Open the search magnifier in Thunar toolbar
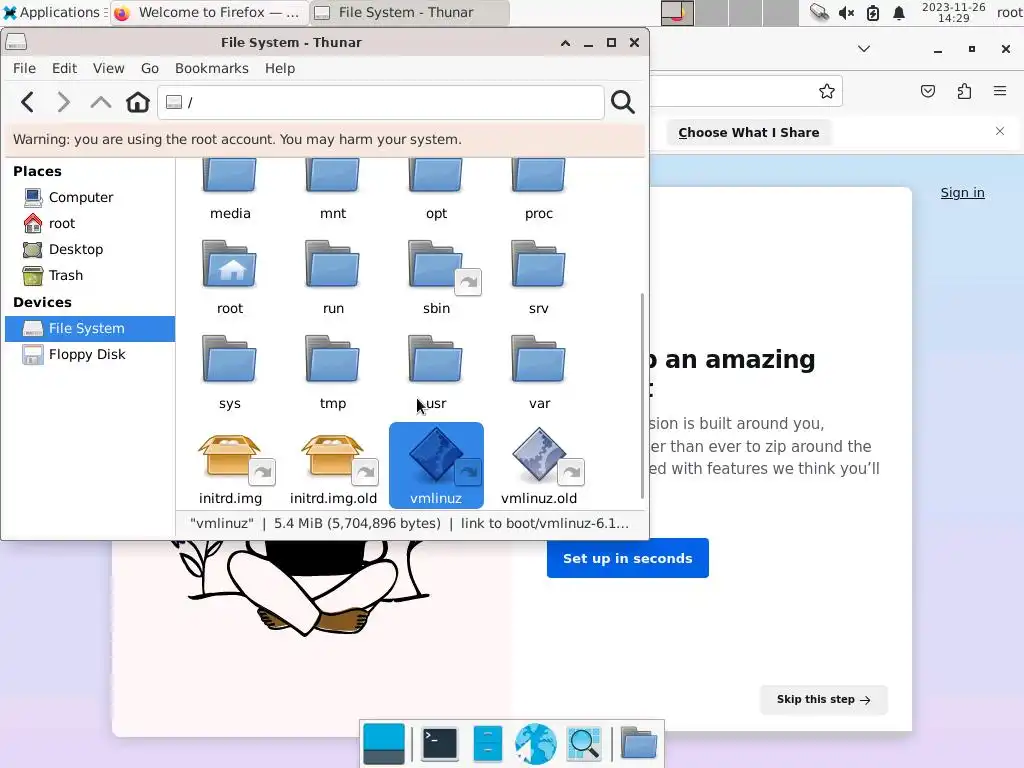The width and height of the screenshot is (1024, 768). [623, 103]
